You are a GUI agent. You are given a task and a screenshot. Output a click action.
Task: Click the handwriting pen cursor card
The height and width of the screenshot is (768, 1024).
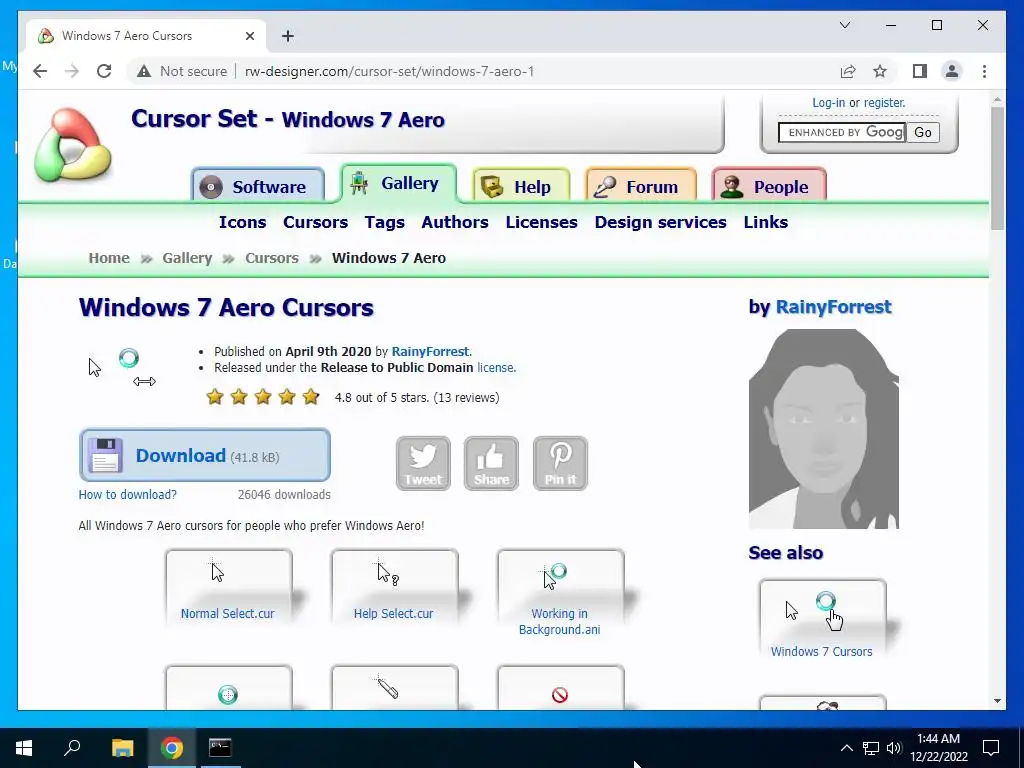pos(394,687)
